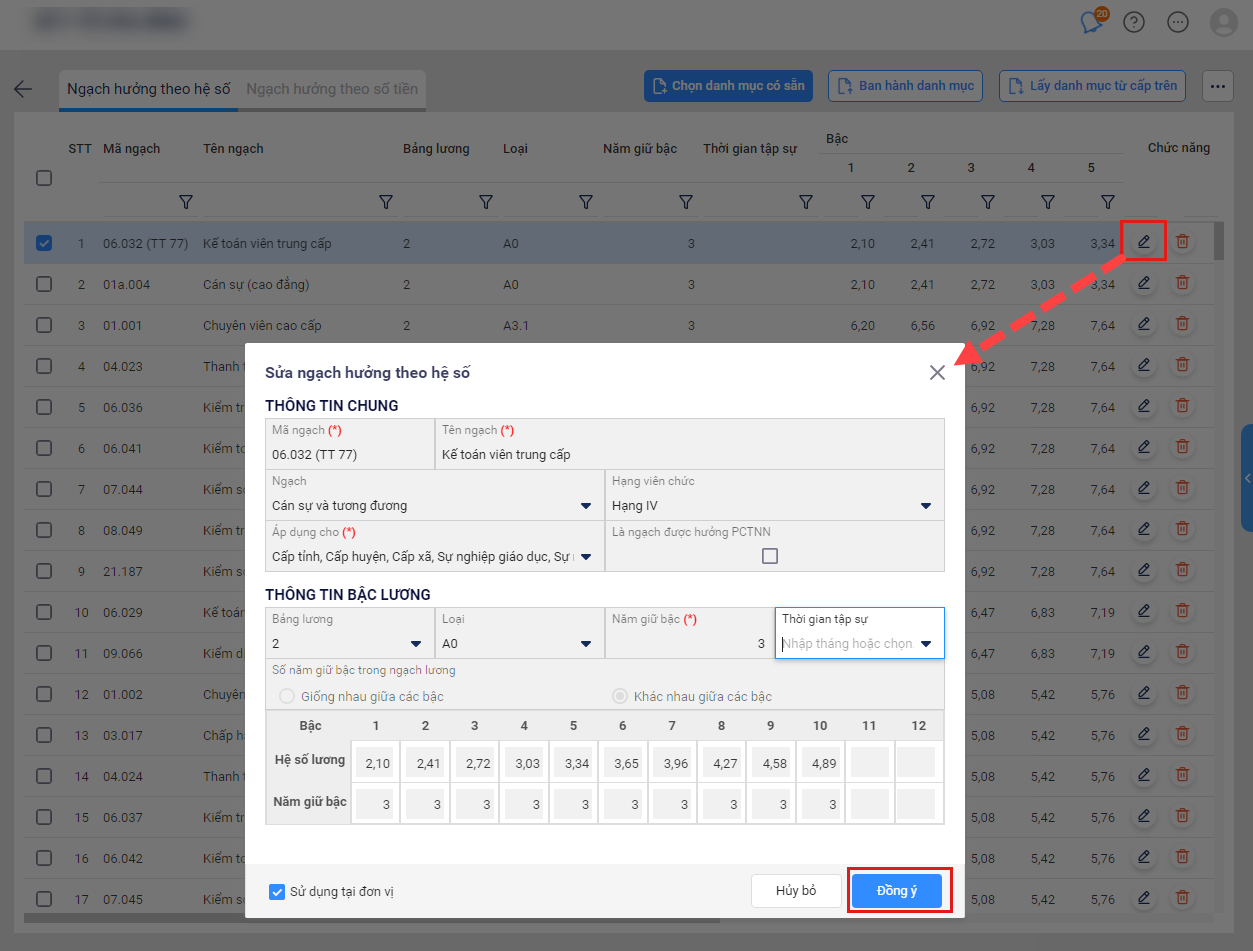This screenshot has height=951, width=1253.
Task: Edit row 06.032 (TT 77) with pencil icon
Action: point(1144,241)
